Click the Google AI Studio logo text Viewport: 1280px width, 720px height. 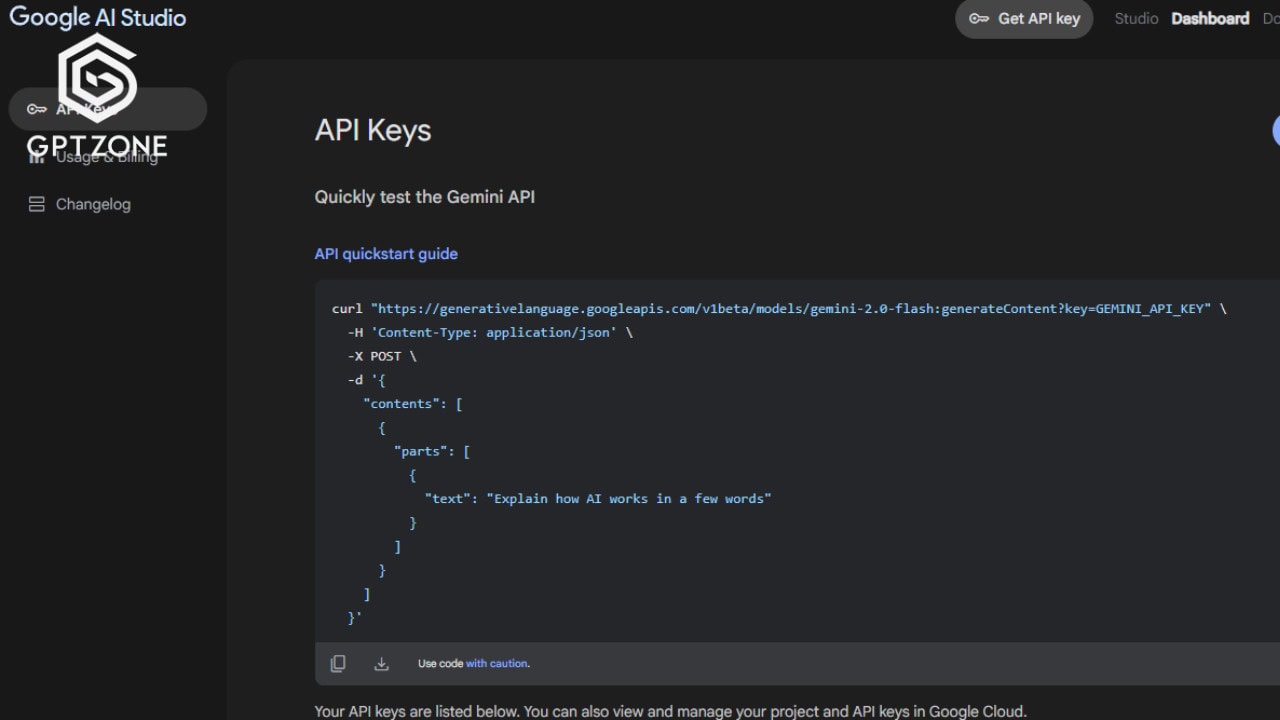coord(98,17)
